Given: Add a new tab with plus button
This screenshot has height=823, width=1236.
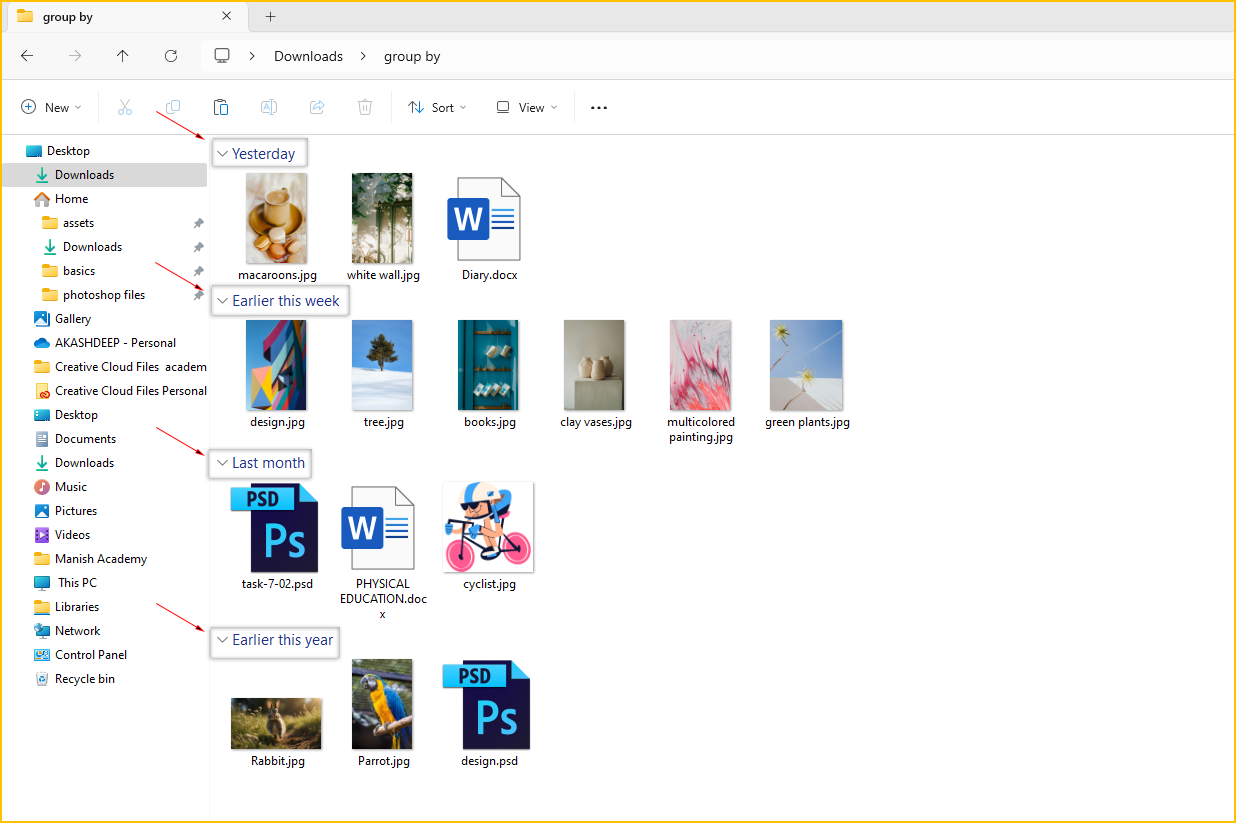Looking at the screenshot, I should [270, 16].
